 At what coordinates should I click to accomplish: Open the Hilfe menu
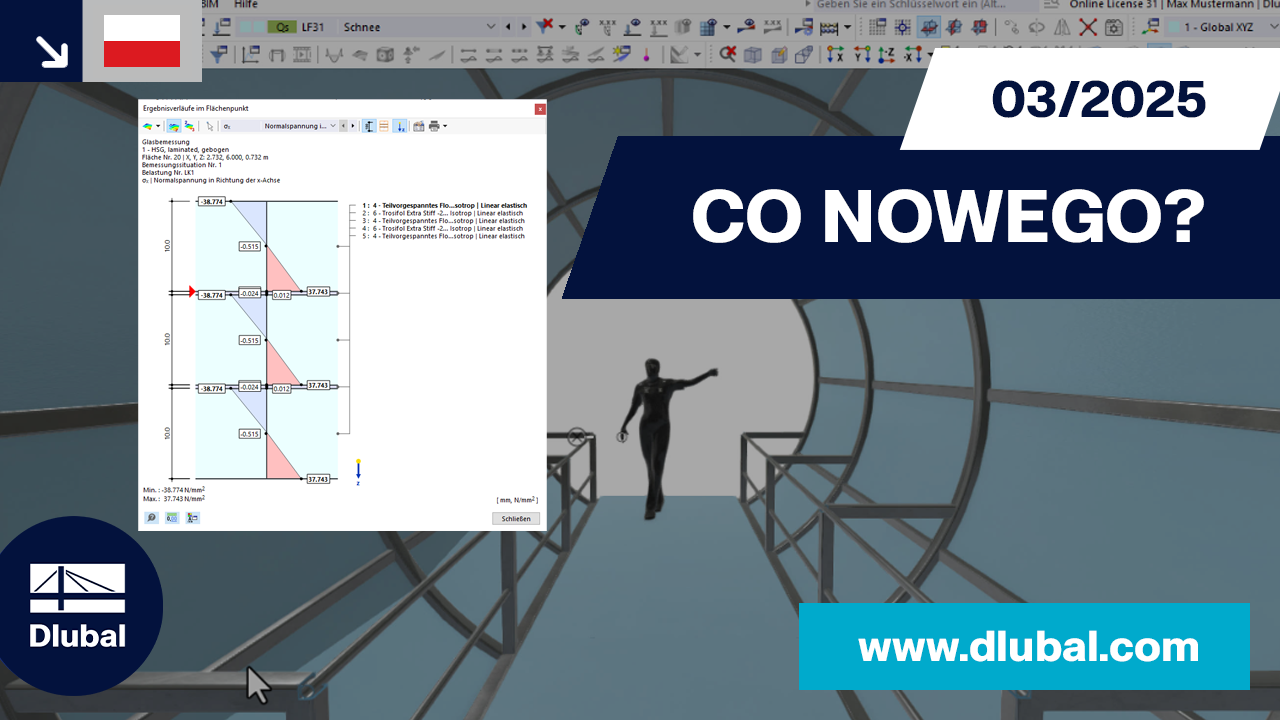246,5
